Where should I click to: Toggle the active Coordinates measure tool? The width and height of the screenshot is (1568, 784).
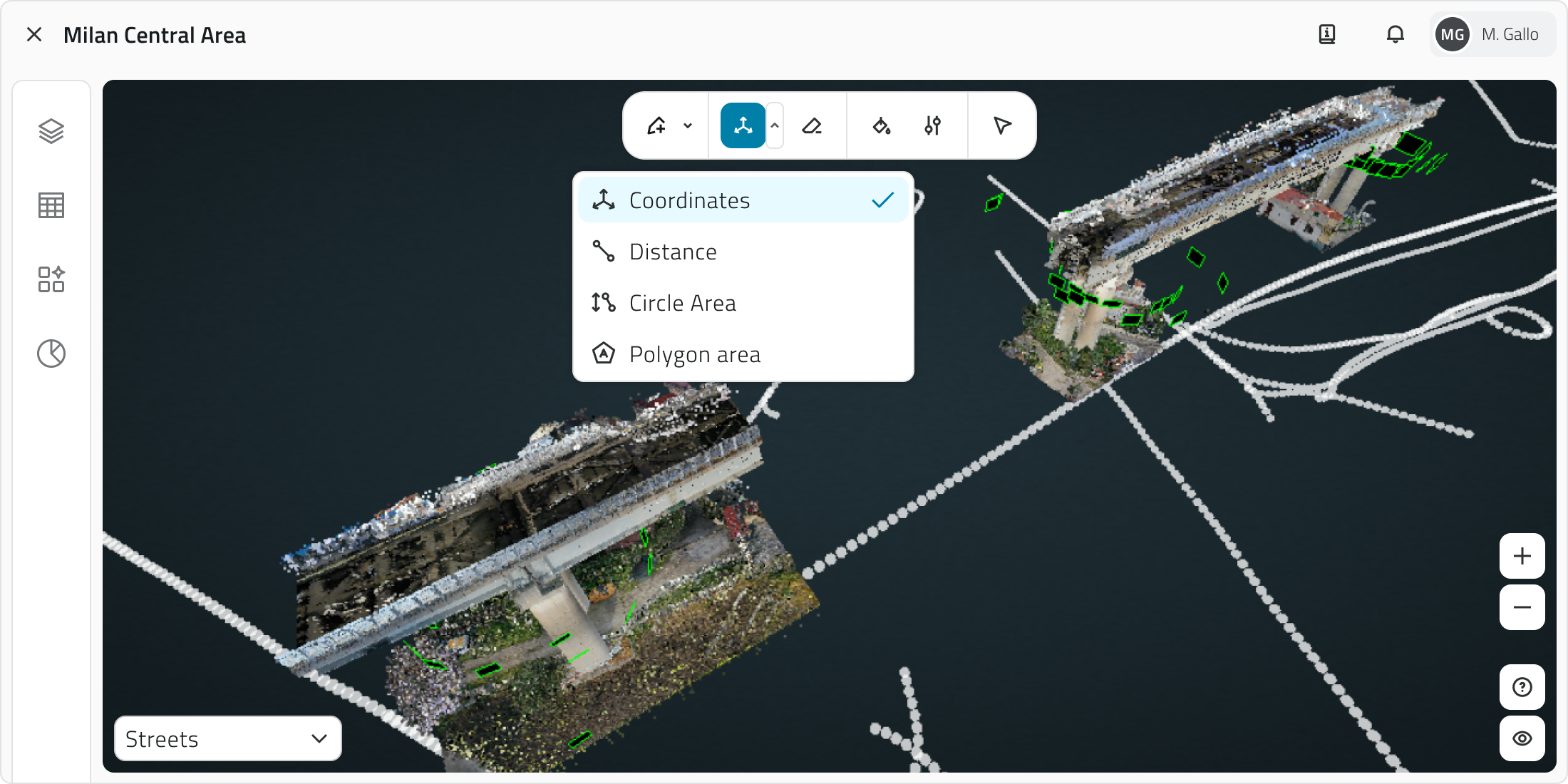(743, 126)
